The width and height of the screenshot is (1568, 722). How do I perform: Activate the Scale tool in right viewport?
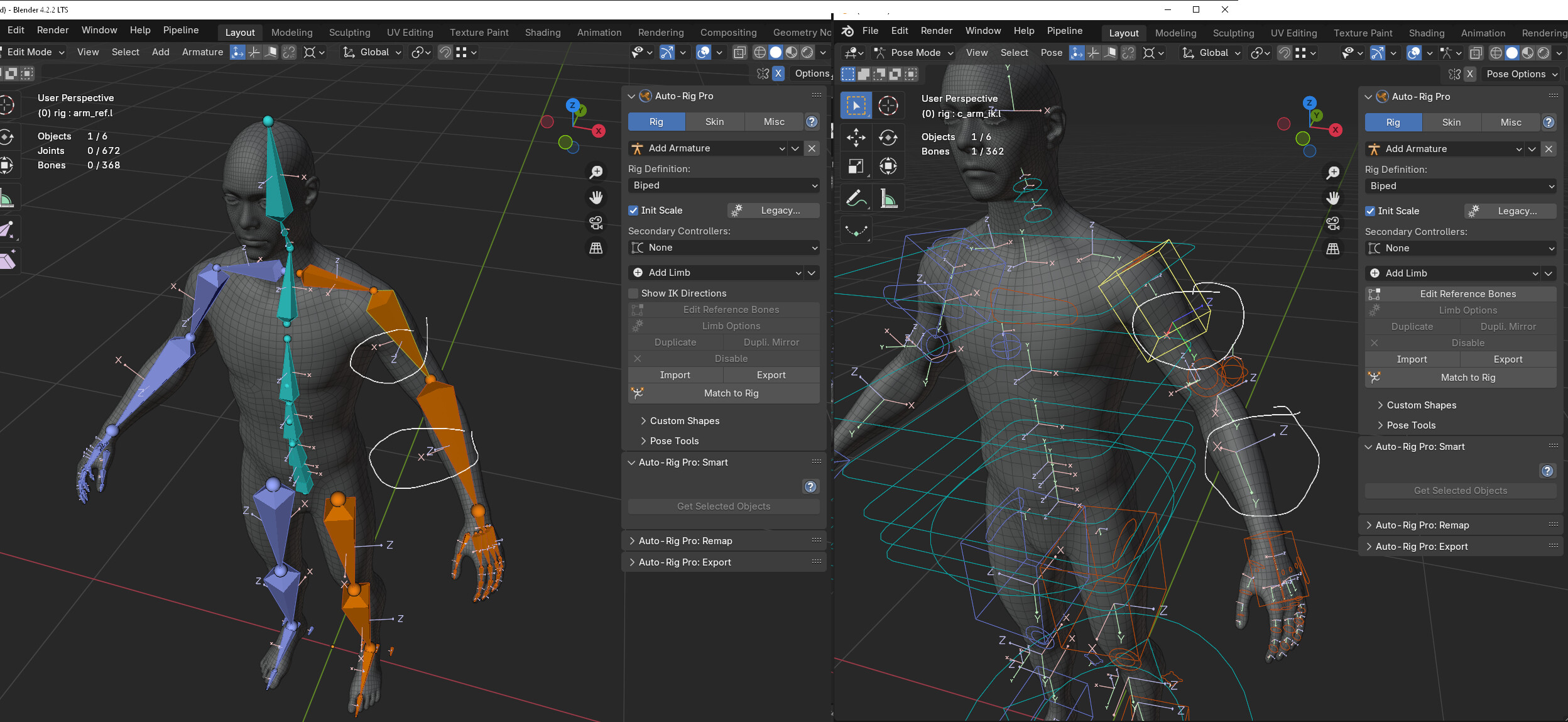(856, 167)
